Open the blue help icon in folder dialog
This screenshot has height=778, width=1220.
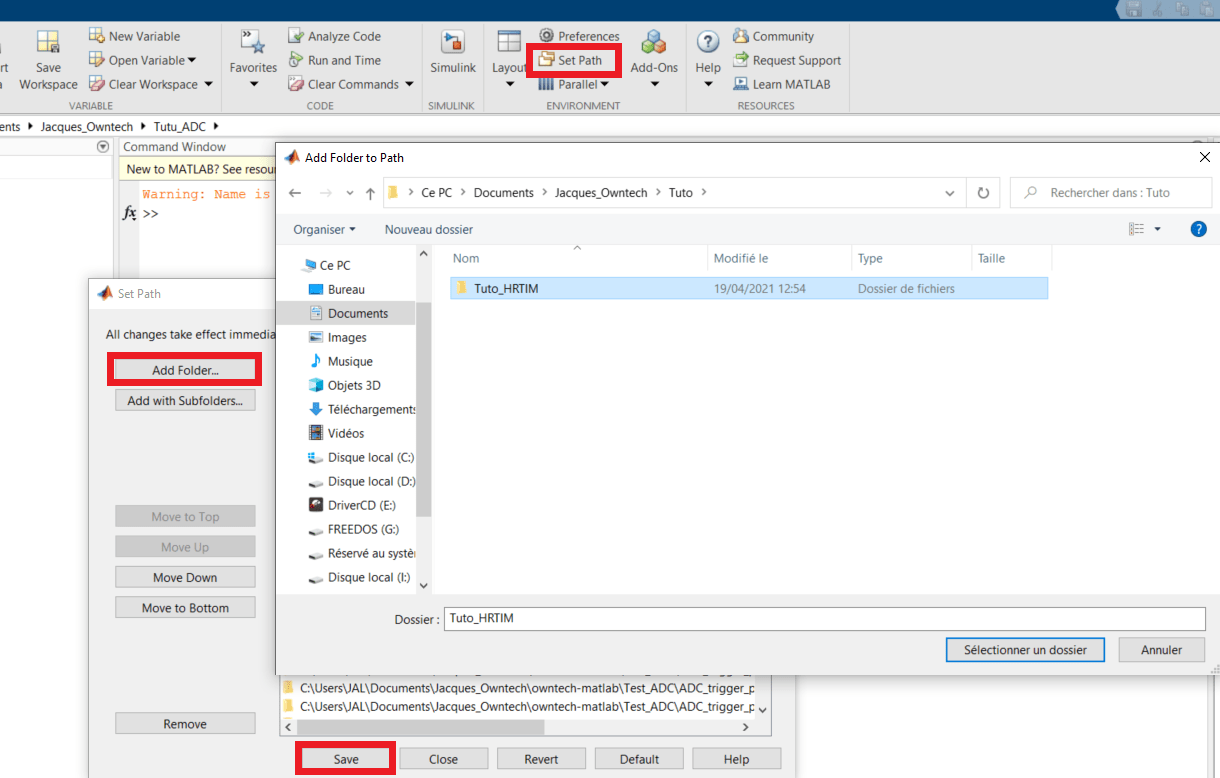(x=1198, y=229)
